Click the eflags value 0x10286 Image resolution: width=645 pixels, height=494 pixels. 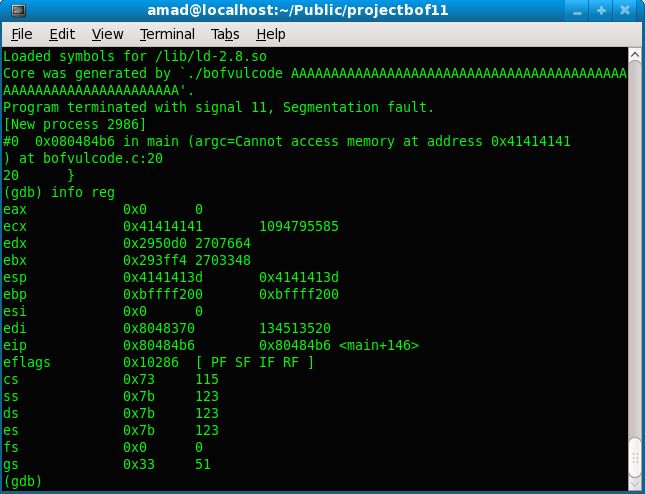tap(151, 362)
